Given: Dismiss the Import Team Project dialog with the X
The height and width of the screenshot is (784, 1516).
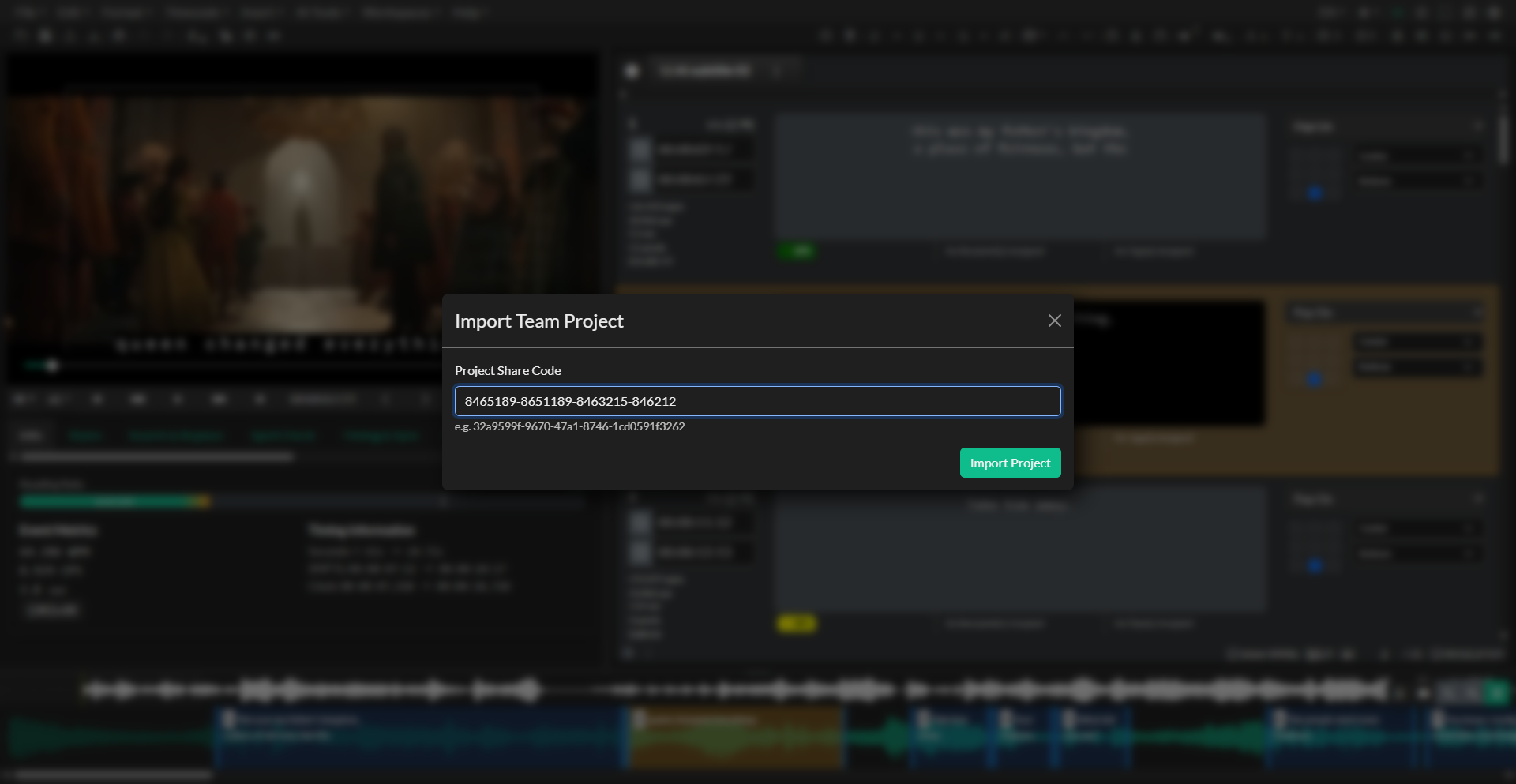Looking at the screenshot, I should point(1055,321).
